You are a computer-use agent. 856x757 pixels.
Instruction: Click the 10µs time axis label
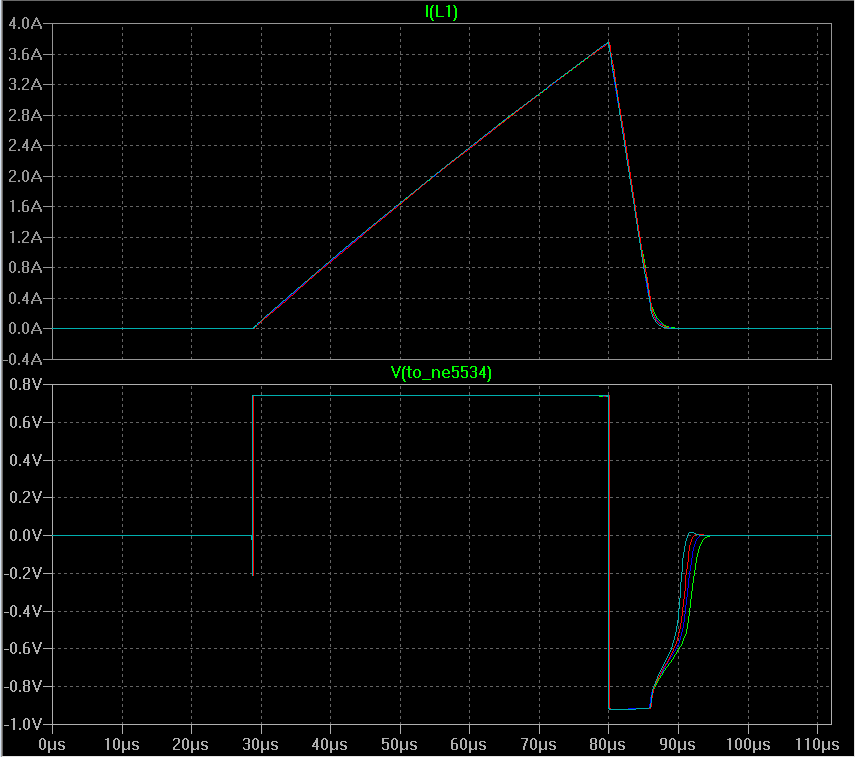(x=121, y=744)
